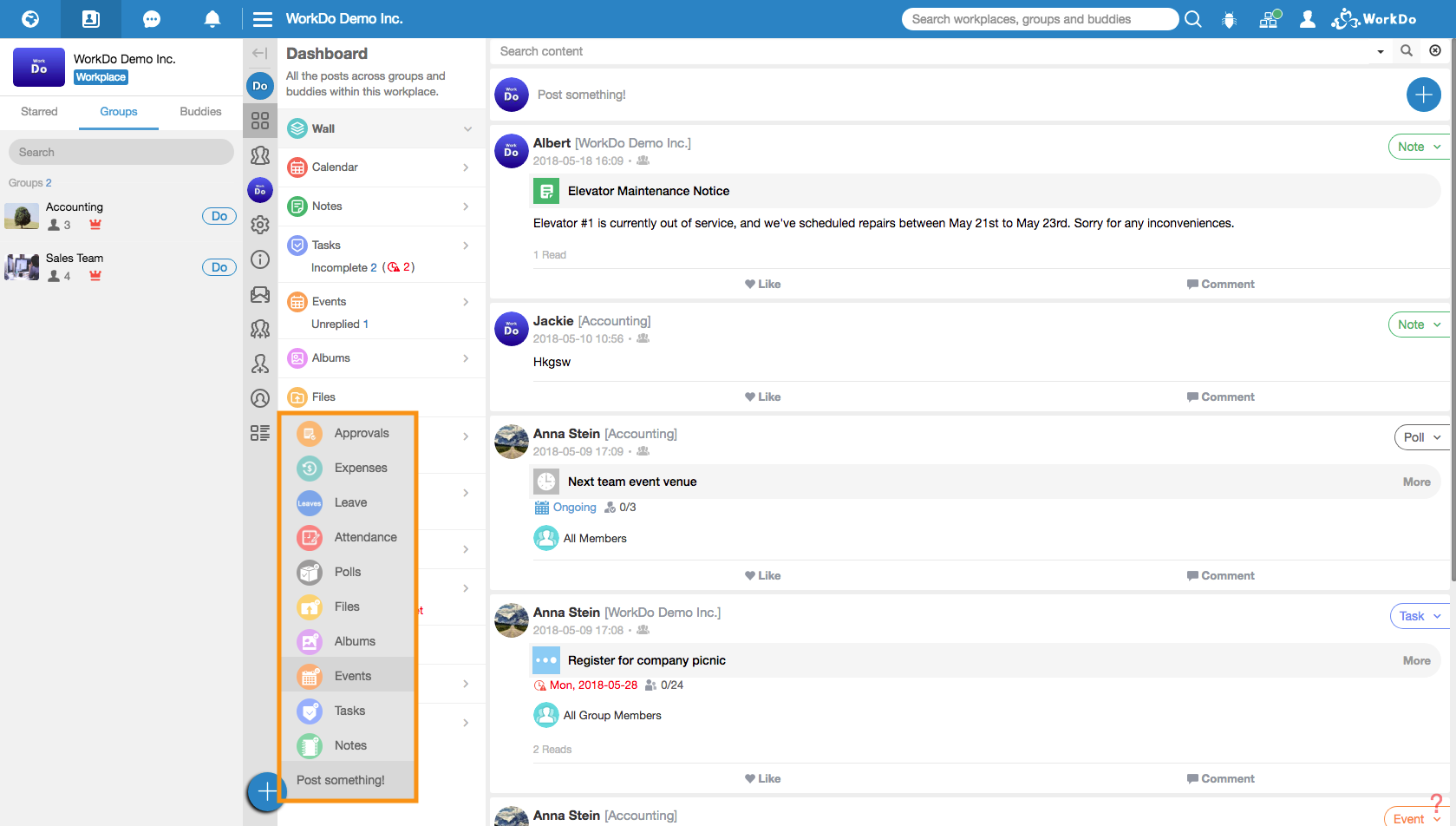Click the devices icon with green dot
Viewport: 1456px width, 826px height.
(x=1270, y=19)
